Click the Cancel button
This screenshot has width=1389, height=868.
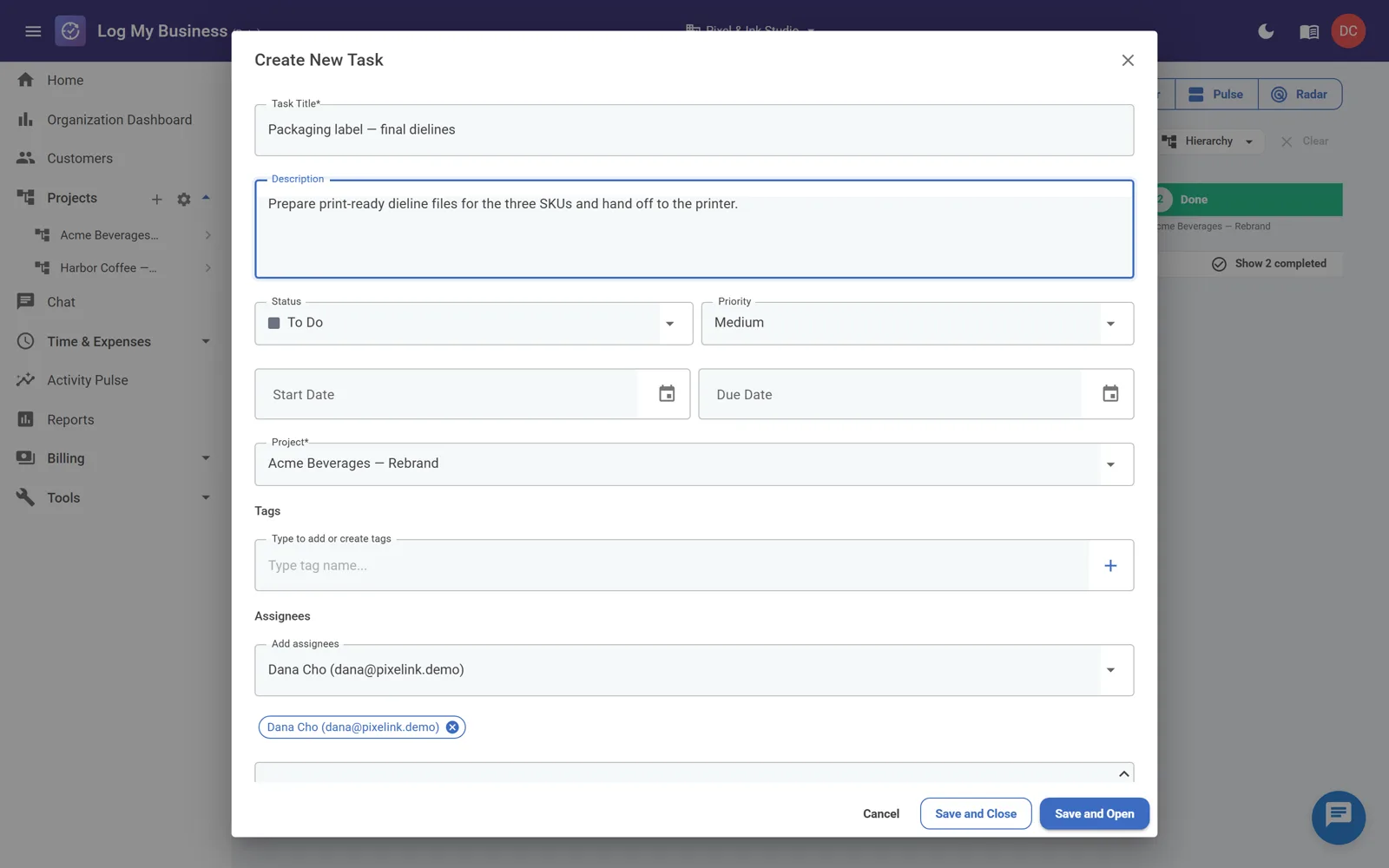click(x=881, y=813)
